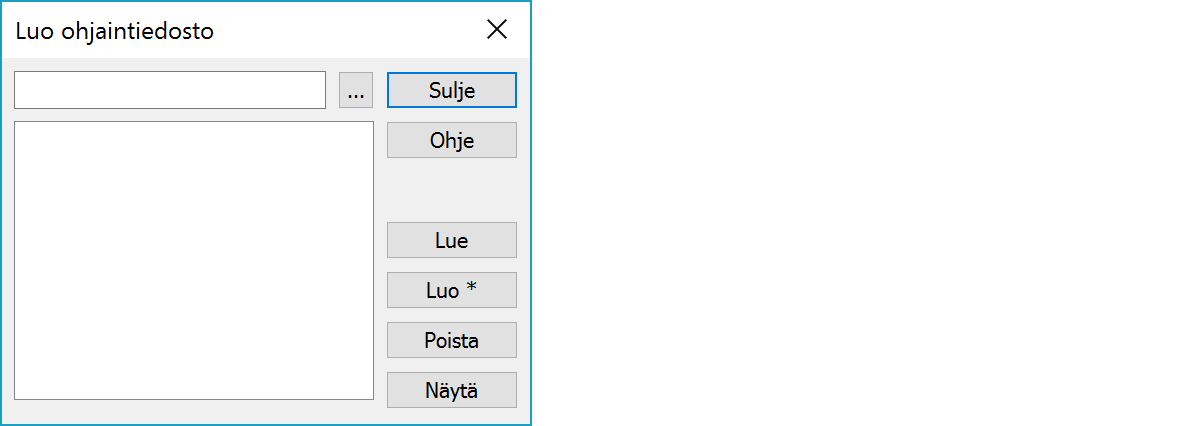The image size is (1200, 426).
Task: Click the file path text field
Action: 170,90
